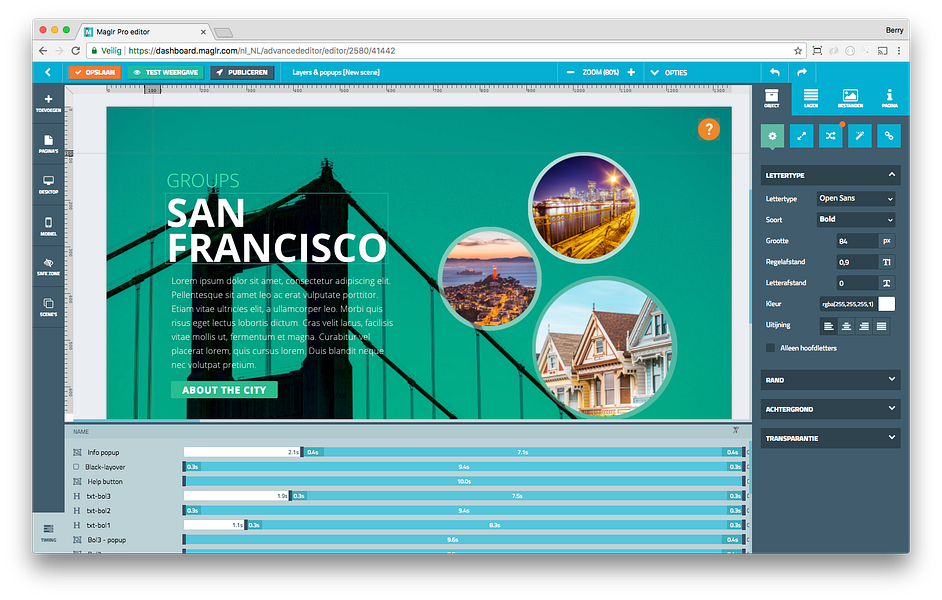This screenshot has height=600, width=942.
Task: Click the Letterafstand value field
Action: pos(857,283)
